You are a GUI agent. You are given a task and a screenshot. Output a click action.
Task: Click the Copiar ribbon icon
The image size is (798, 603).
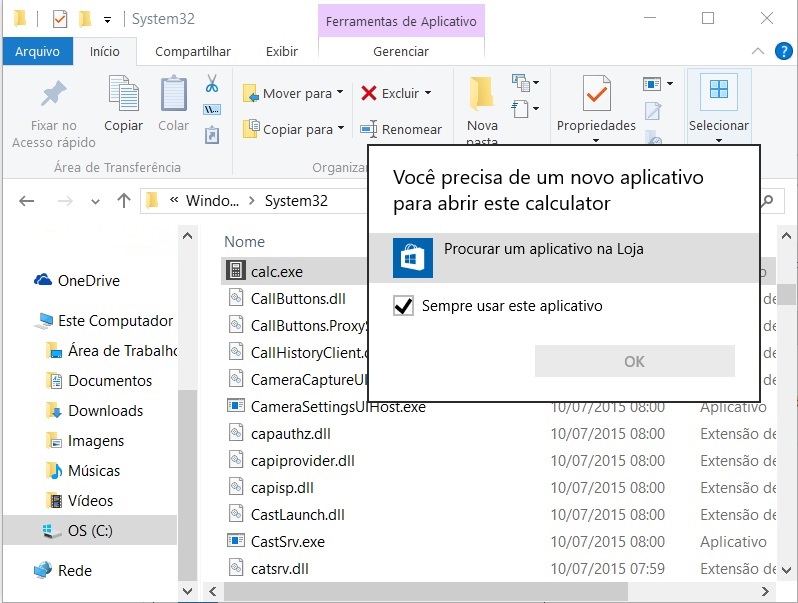[124, 94]
